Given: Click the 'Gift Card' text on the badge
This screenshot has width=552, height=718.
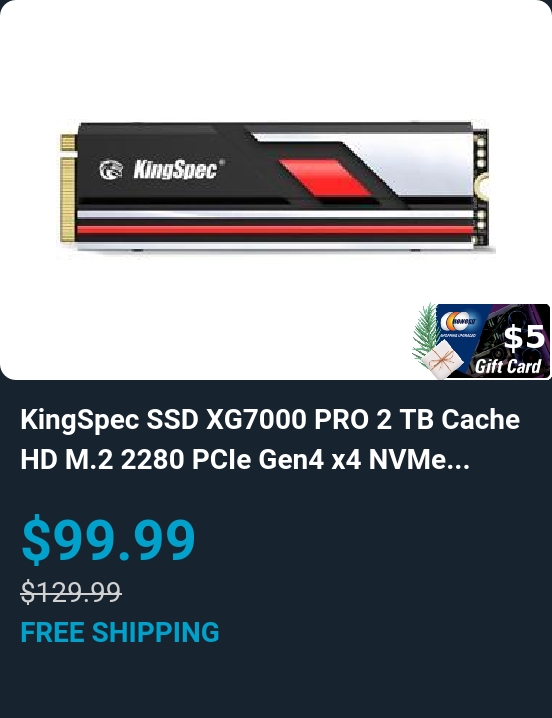Looking at the screenshot, I should coord(508,366).
